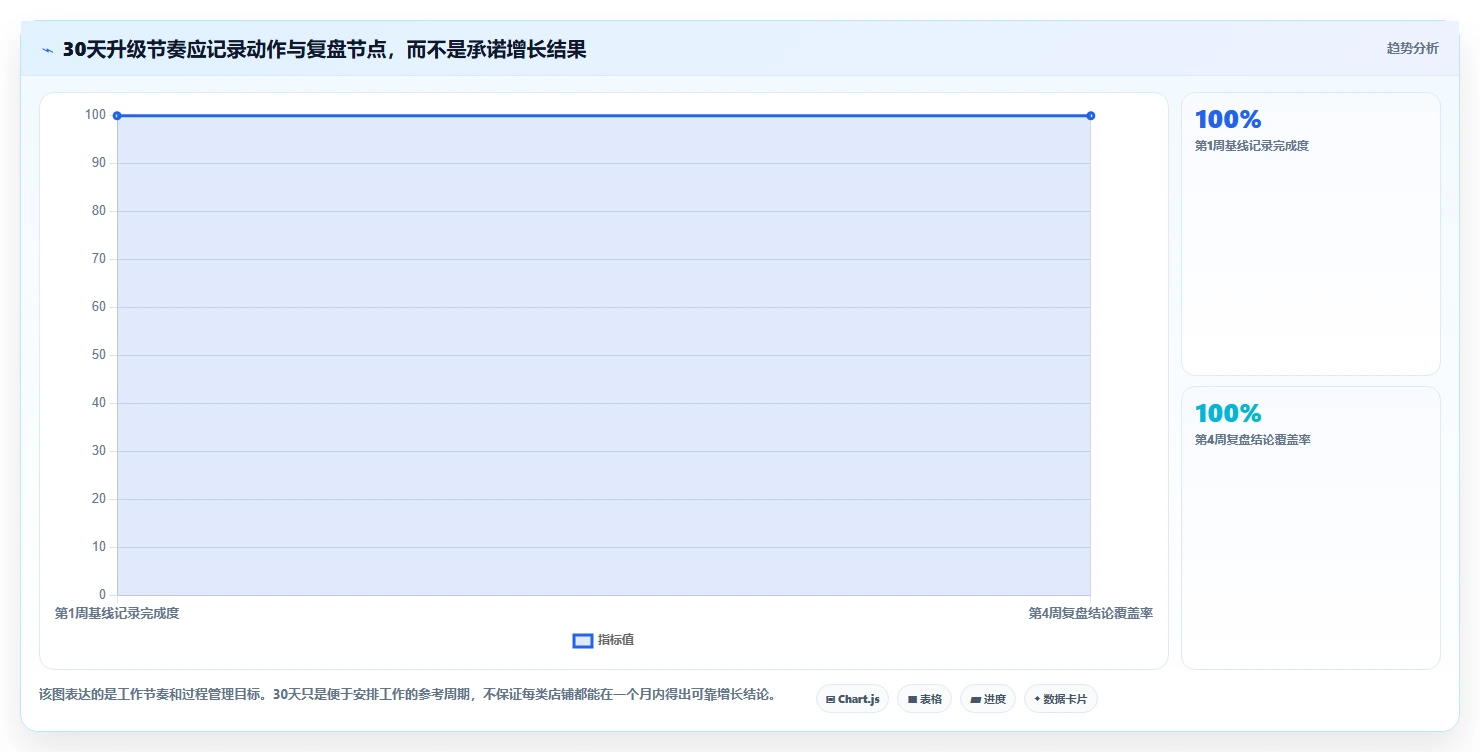This screenshot has height=752, width=1480.
Task: Click the lightning icon beside the title
Action: click(x=48, y=50)
